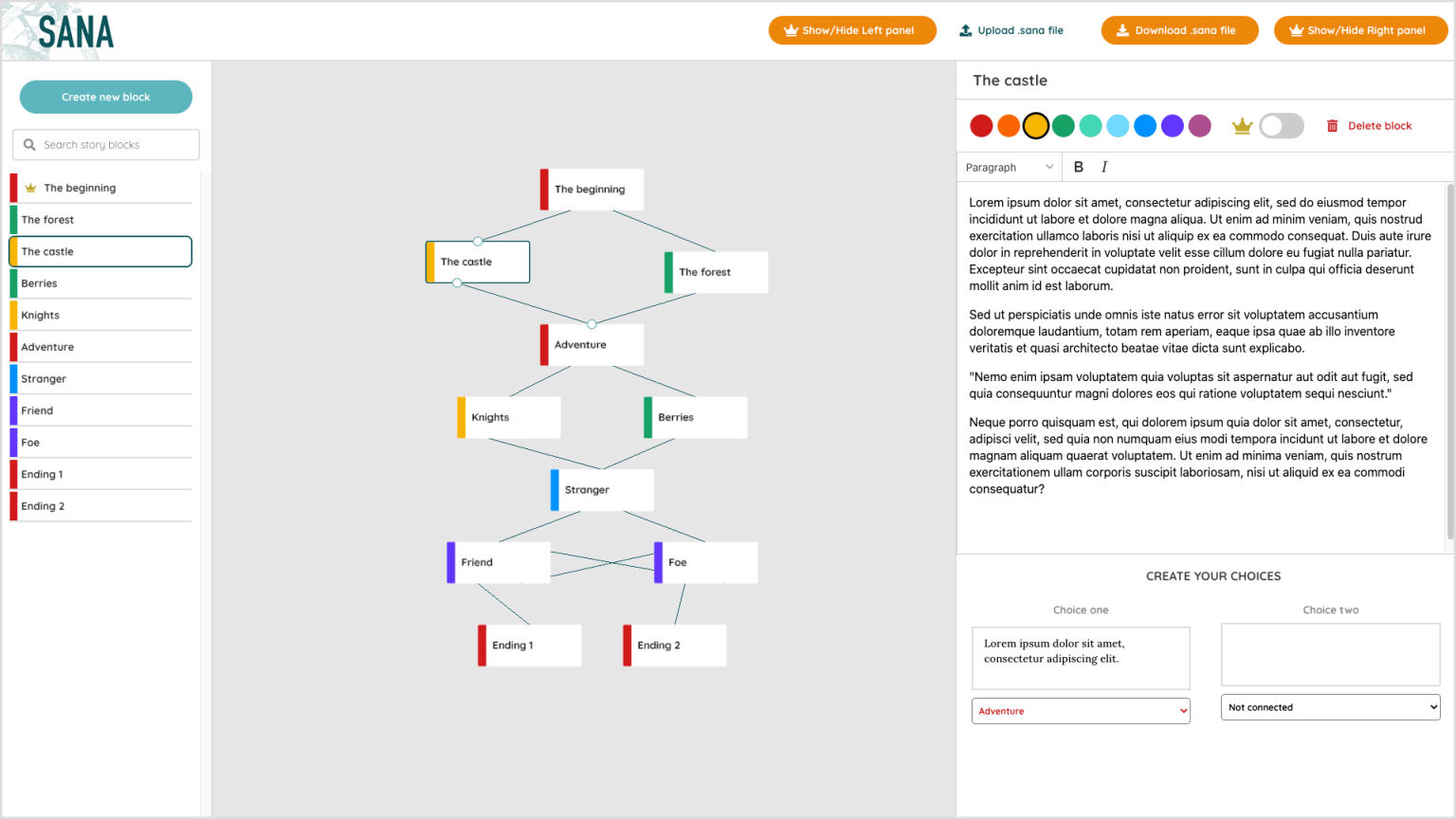Pick the red color swatch

coord(981,126)
